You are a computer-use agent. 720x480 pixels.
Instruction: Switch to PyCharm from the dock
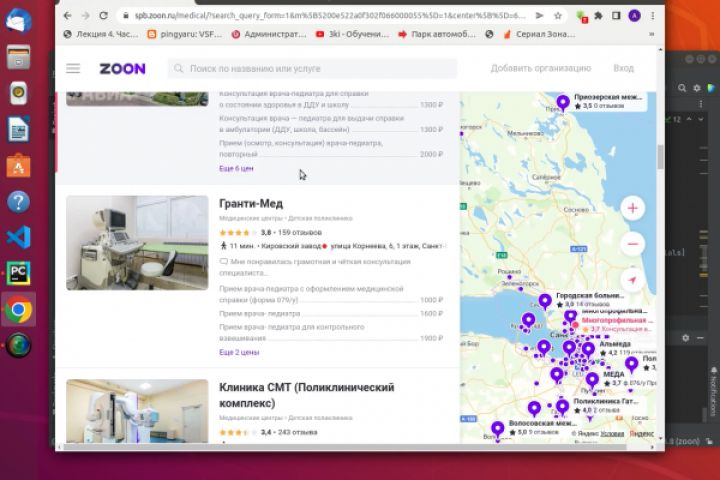point(18,273)
